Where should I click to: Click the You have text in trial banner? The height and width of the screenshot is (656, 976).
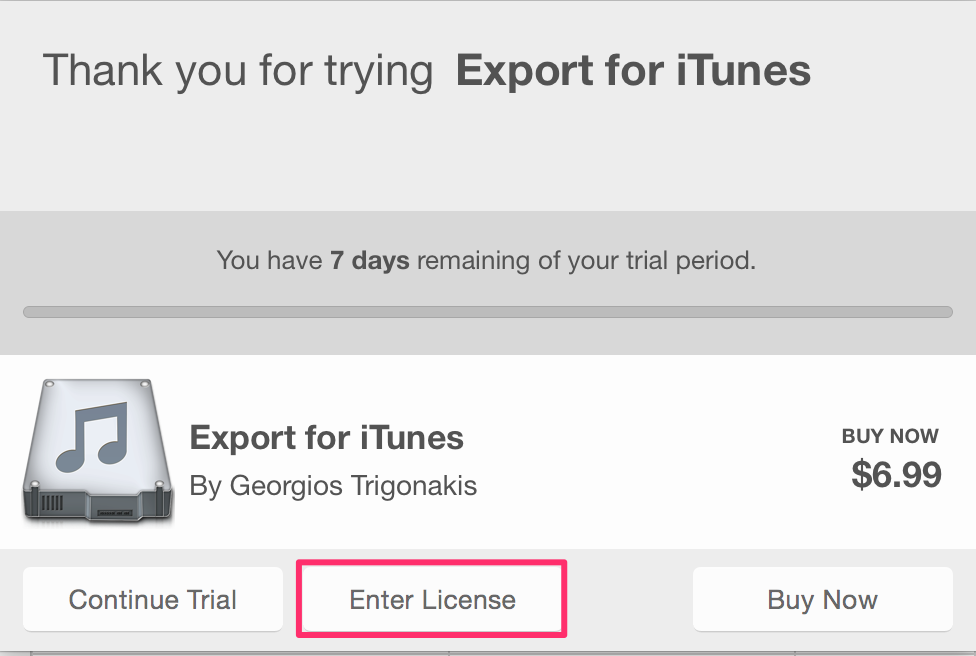click(x=270, y=260)
